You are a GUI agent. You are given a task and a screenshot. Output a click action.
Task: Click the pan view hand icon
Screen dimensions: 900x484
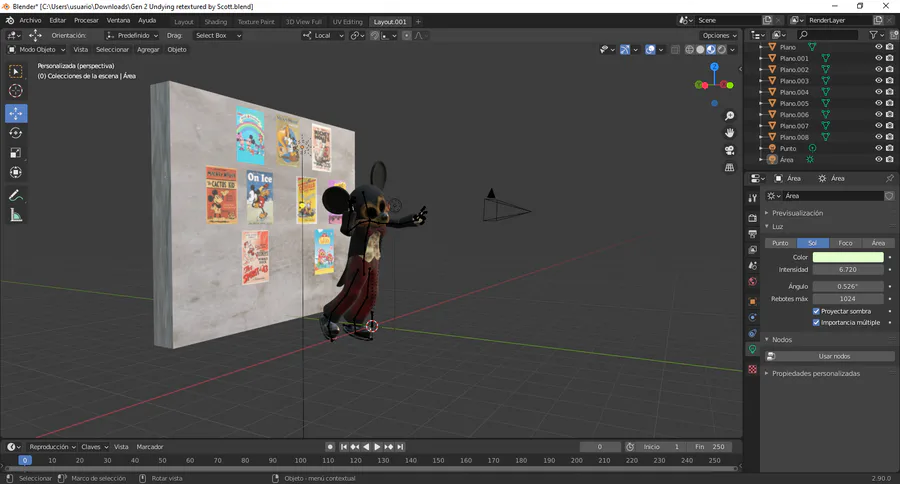[x=730, y=133]
